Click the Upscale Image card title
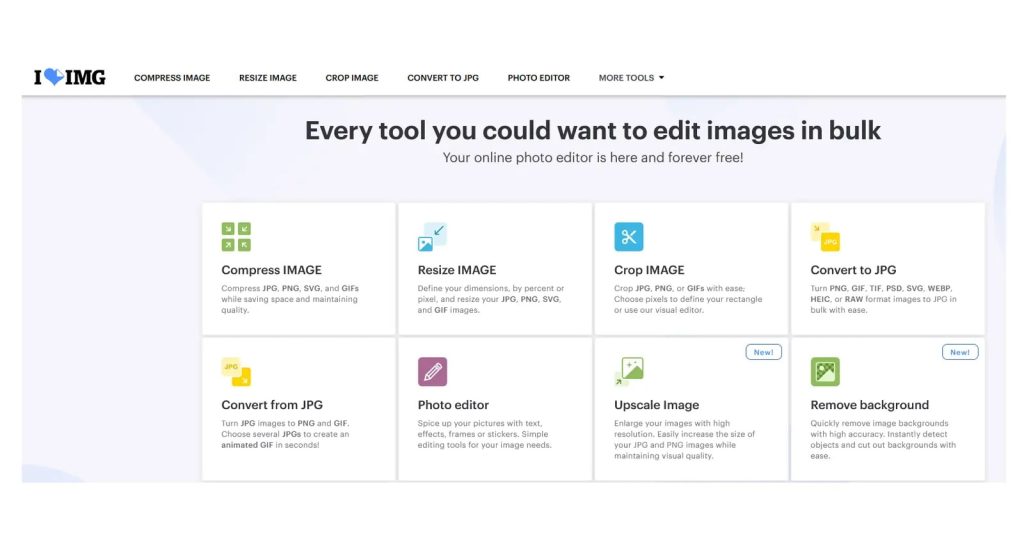 pos(656,405)
